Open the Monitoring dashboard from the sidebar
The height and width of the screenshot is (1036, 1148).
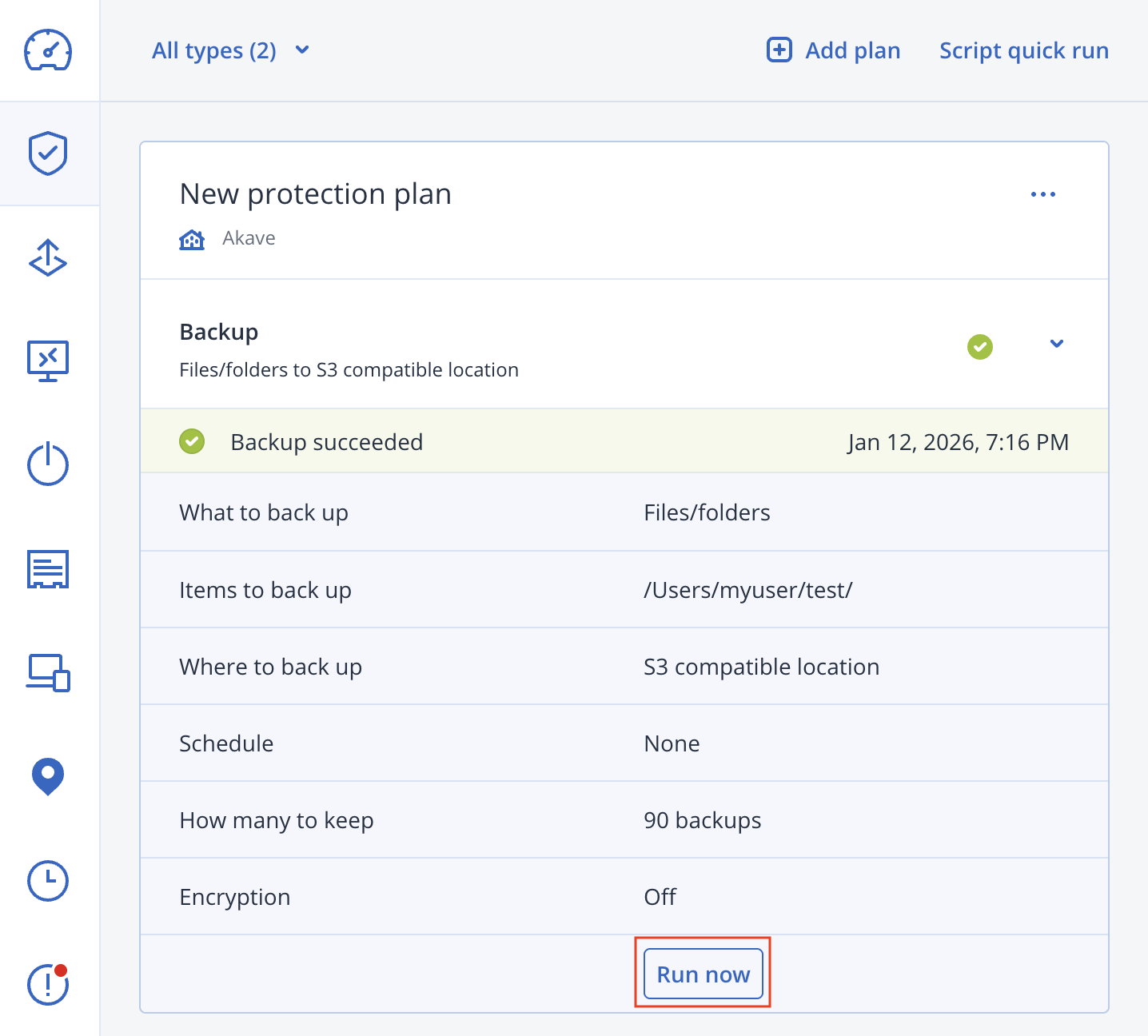(x=48, y=50)
